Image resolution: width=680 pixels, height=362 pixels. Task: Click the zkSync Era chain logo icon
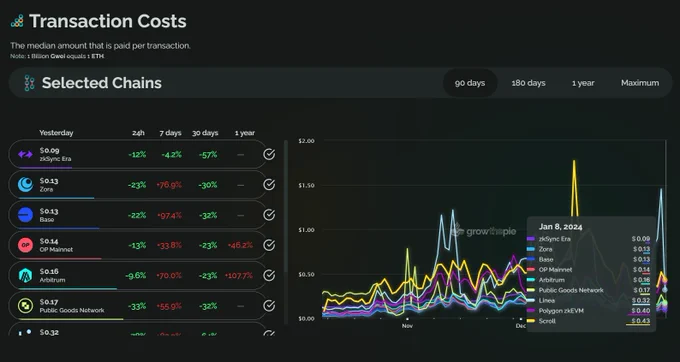pos(25,154)
